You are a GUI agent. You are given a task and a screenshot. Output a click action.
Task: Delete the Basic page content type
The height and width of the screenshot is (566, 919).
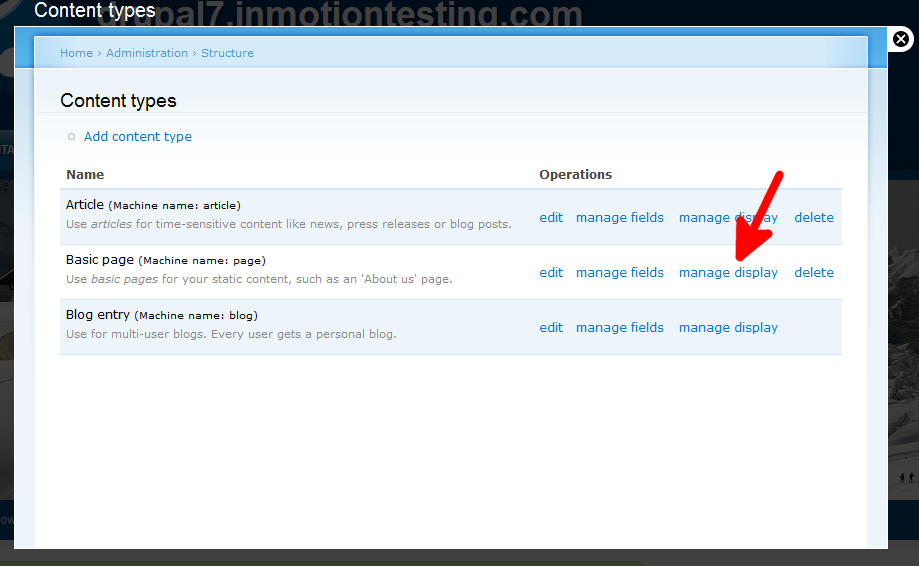814,272
